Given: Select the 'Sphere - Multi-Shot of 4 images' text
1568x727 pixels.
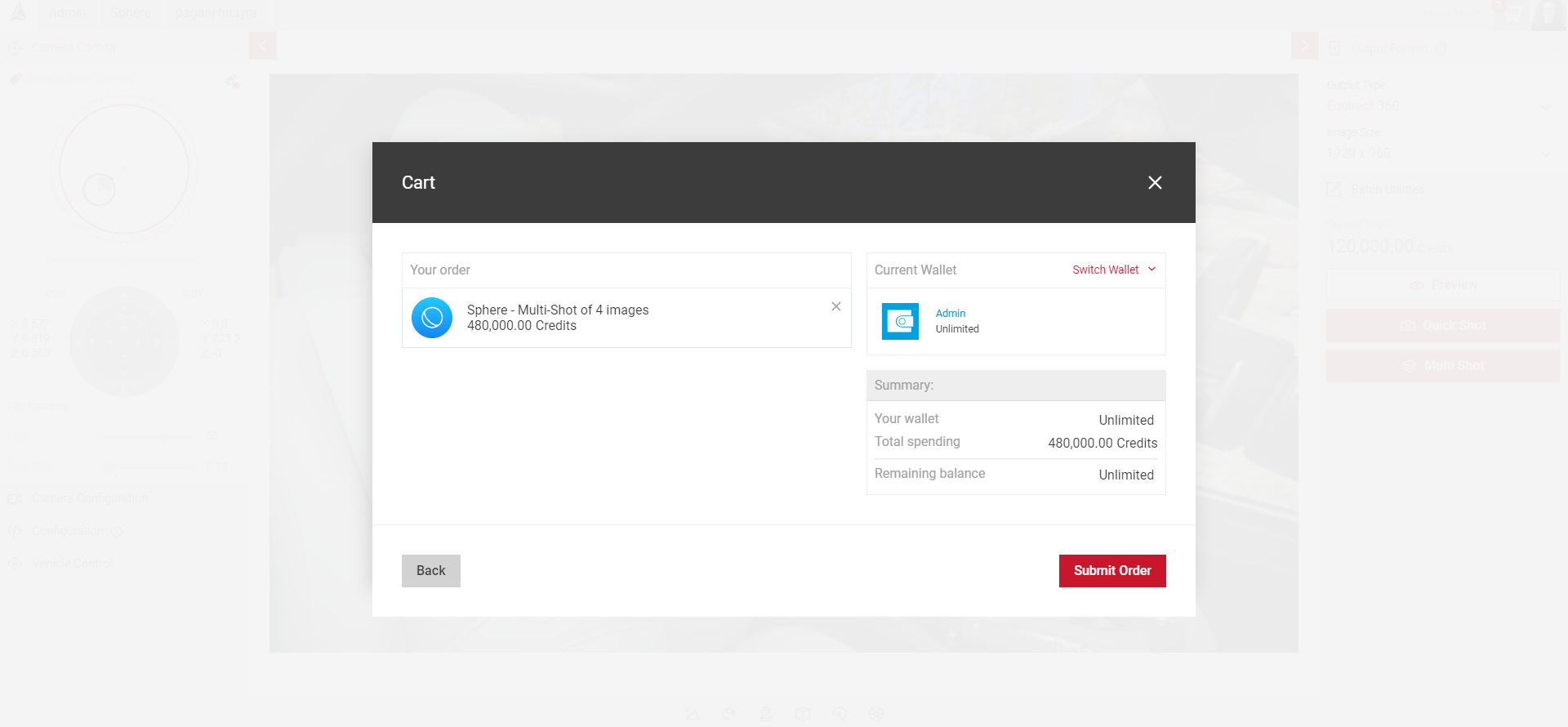Looking at the screenshot, I should 558,310.
